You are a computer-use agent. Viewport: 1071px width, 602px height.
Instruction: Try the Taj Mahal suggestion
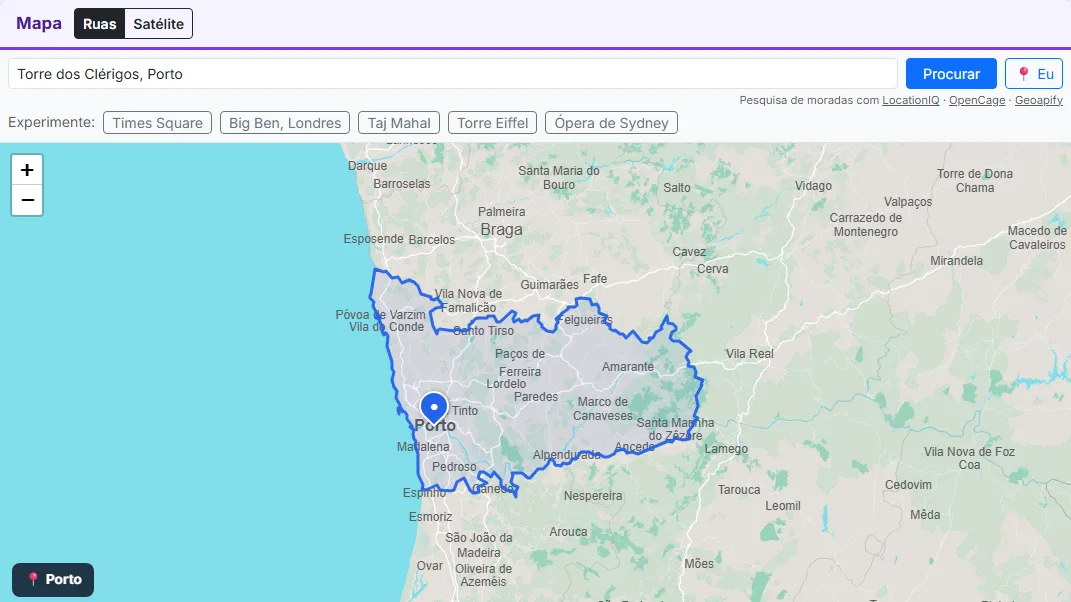coord(399,123)
